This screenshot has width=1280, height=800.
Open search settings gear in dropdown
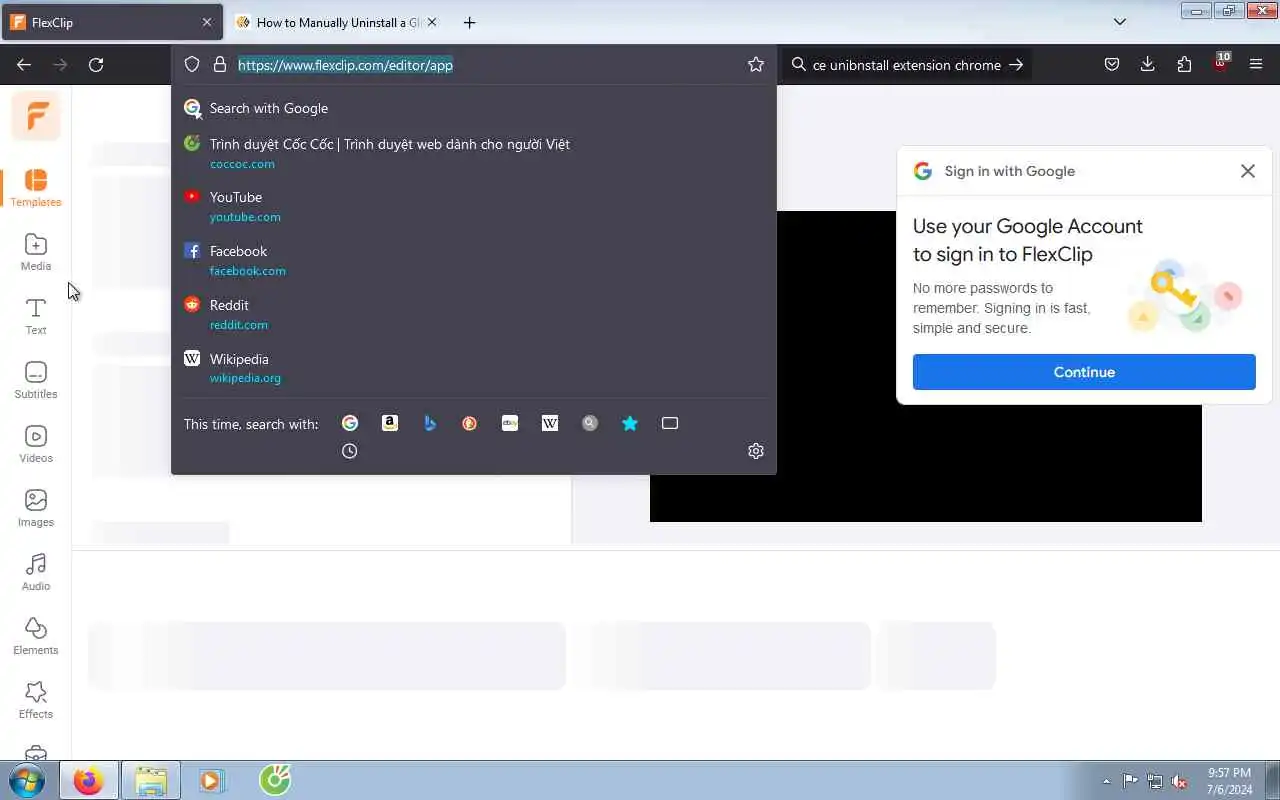pyautogui.click(x=756, y=451)
